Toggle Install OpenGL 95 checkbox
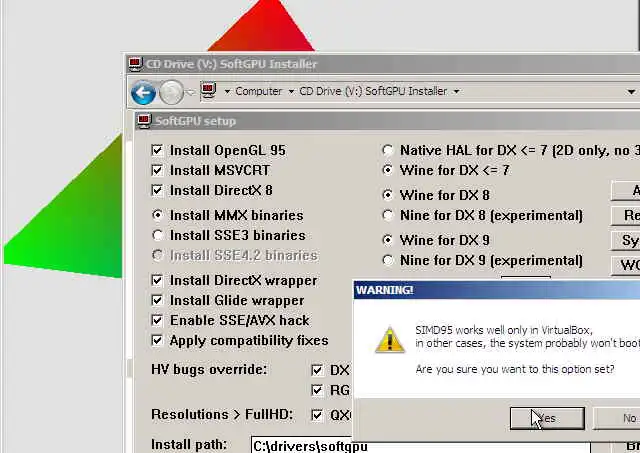The height and width of the screenshot is (453, 640). point(157,150)
